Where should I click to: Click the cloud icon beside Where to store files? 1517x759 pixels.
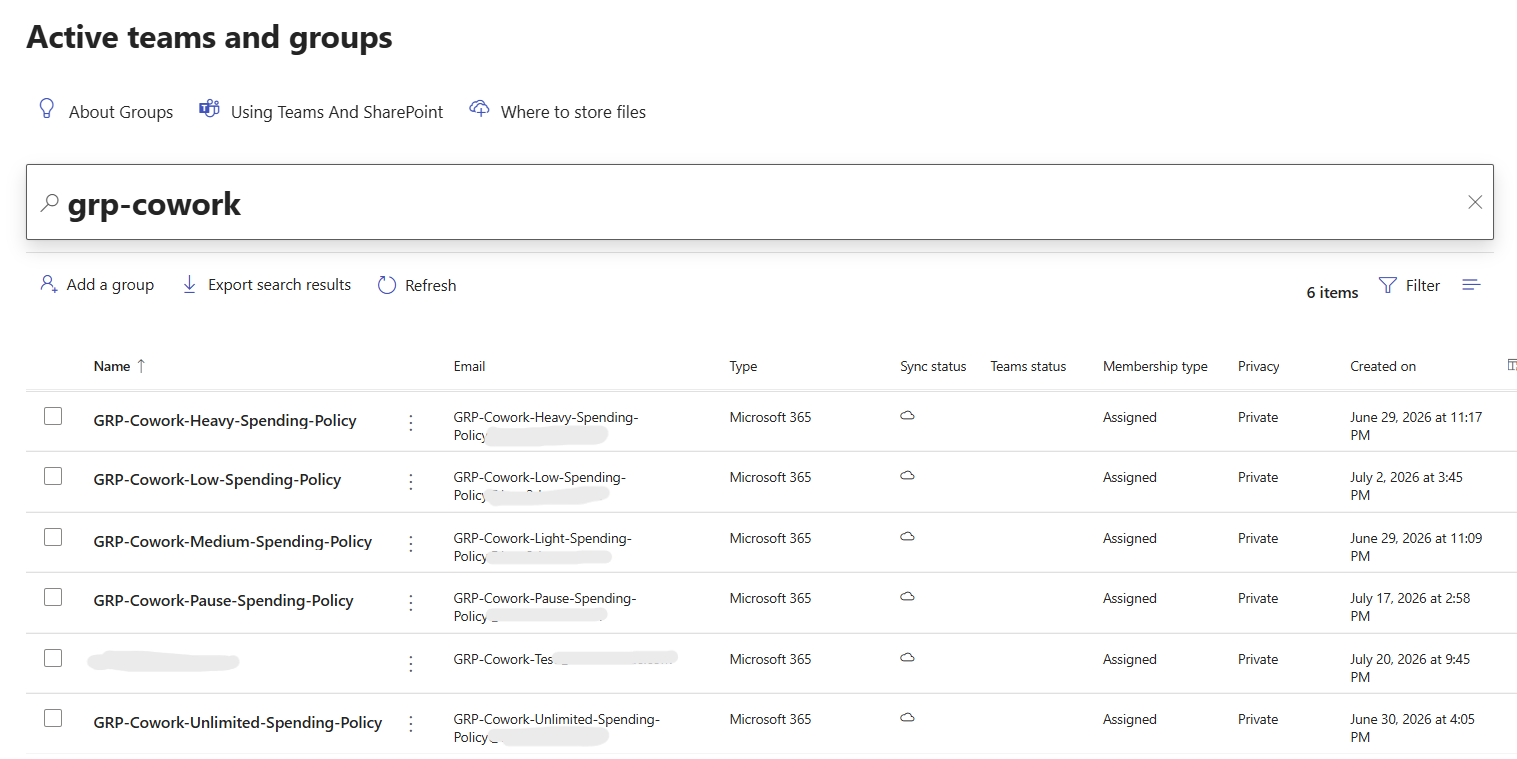point(480,109)
